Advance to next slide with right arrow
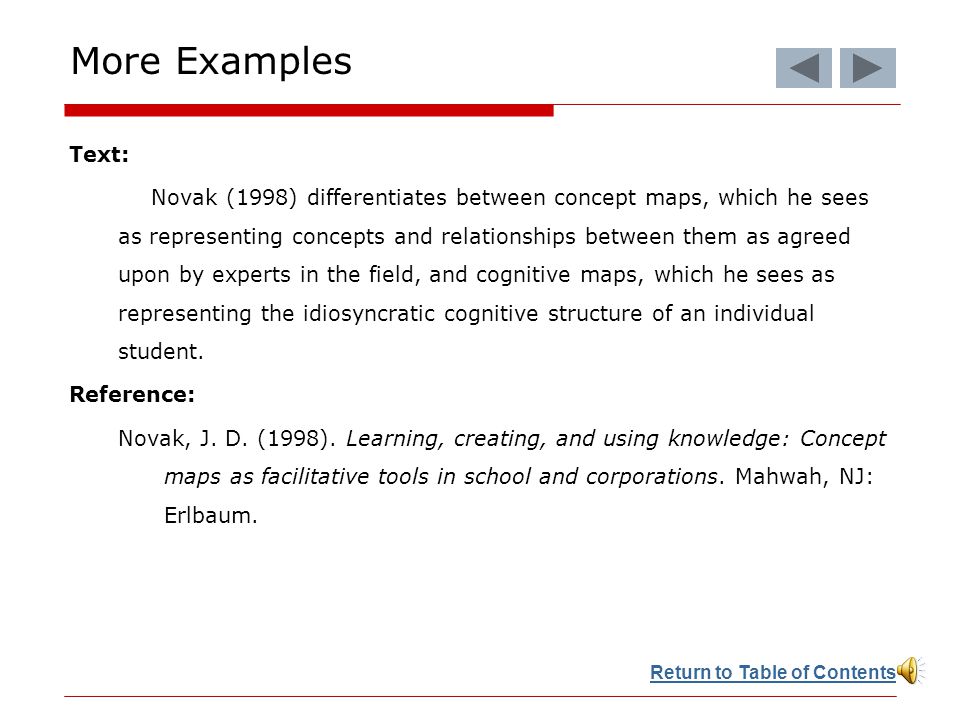This screenshot has width=960, height=720. click(x=868, y=68)
